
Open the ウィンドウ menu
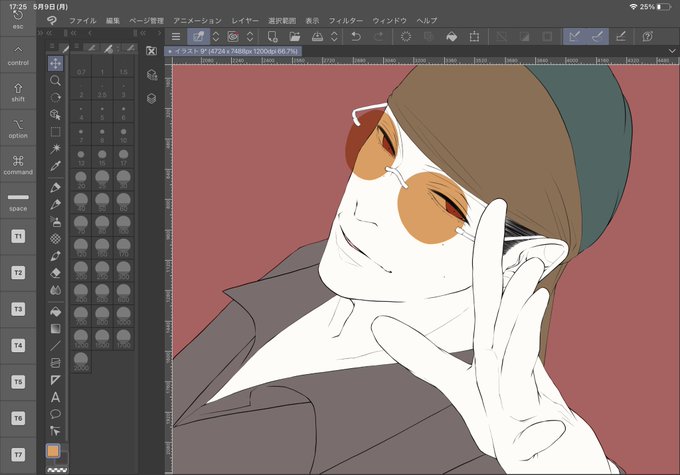tap(389, 20)
